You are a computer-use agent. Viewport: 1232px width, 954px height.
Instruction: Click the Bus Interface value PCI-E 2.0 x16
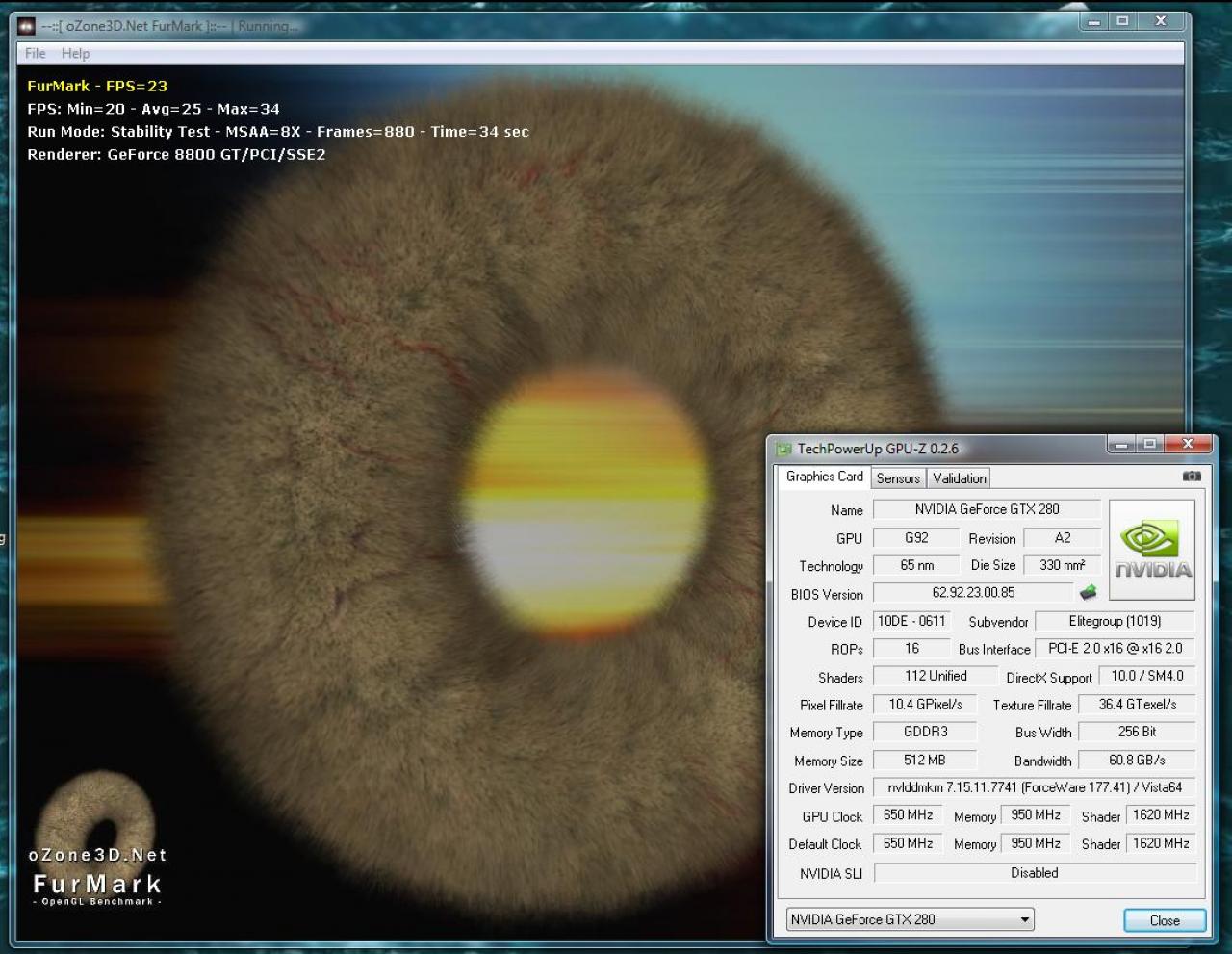1115,649
